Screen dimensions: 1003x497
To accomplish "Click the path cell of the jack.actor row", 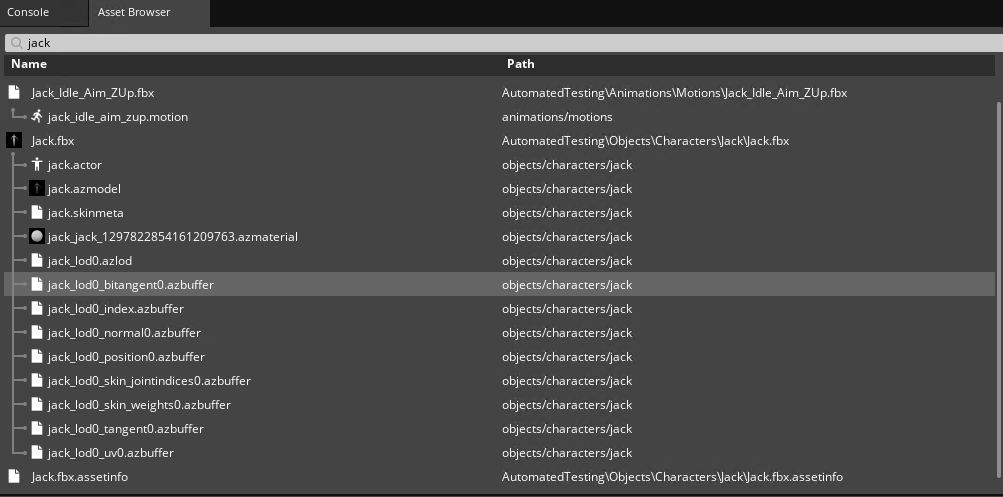I will point(567,165).
